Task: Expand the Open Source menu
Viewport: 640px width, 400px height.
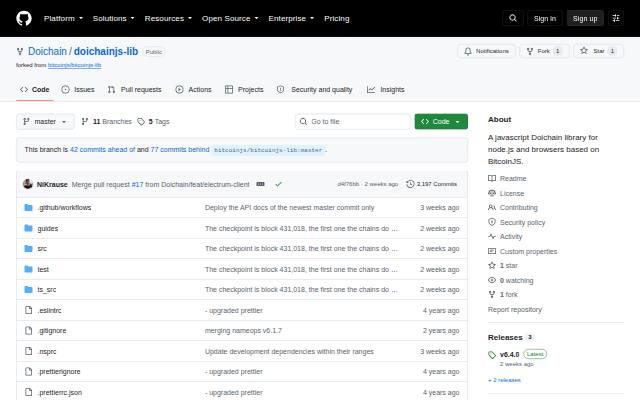Action: 230,18
